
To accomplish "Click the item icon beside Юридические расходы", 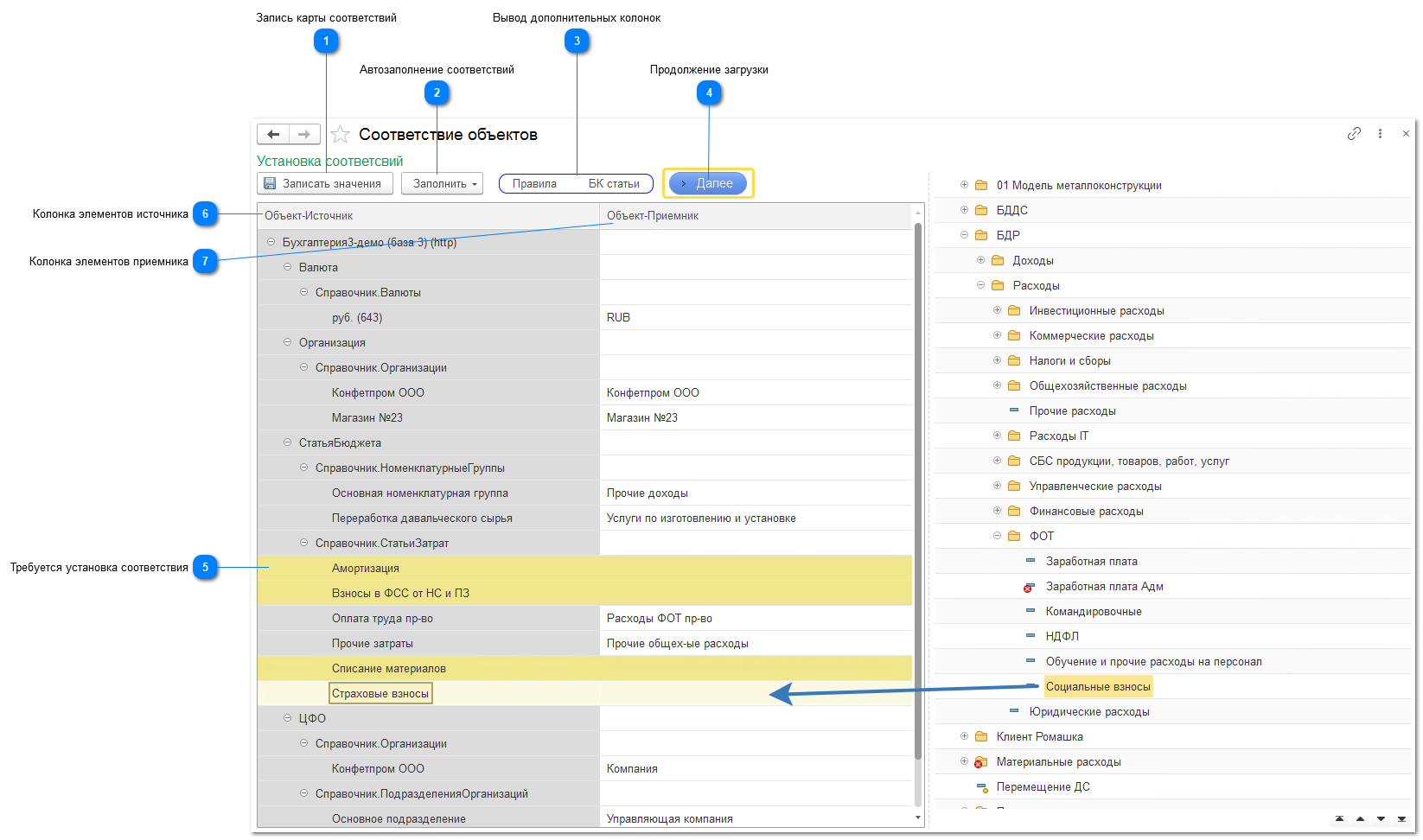I will (1014, 711).
